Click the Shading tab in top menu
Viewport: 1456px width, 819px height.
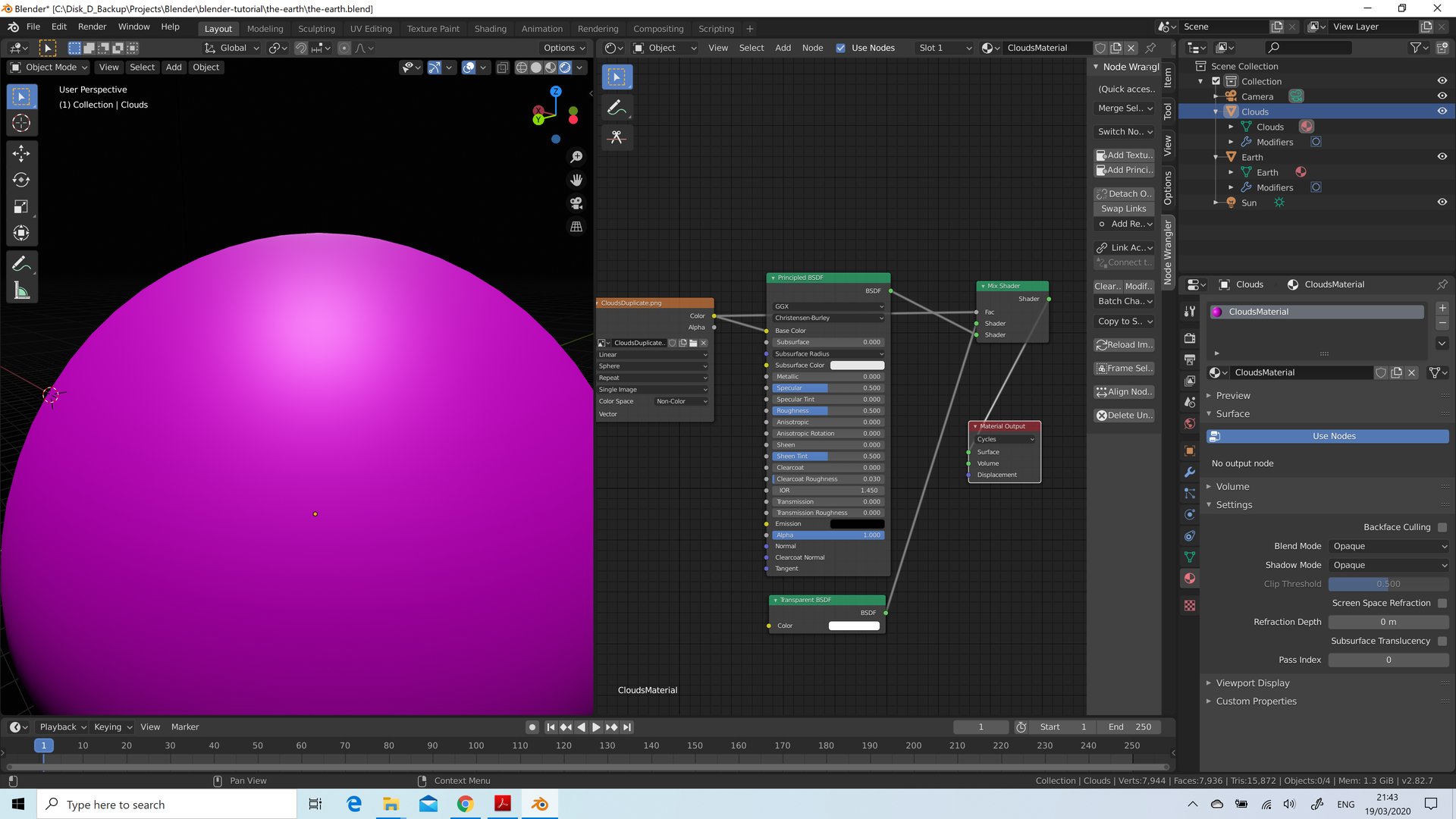[x=490, y=28]
